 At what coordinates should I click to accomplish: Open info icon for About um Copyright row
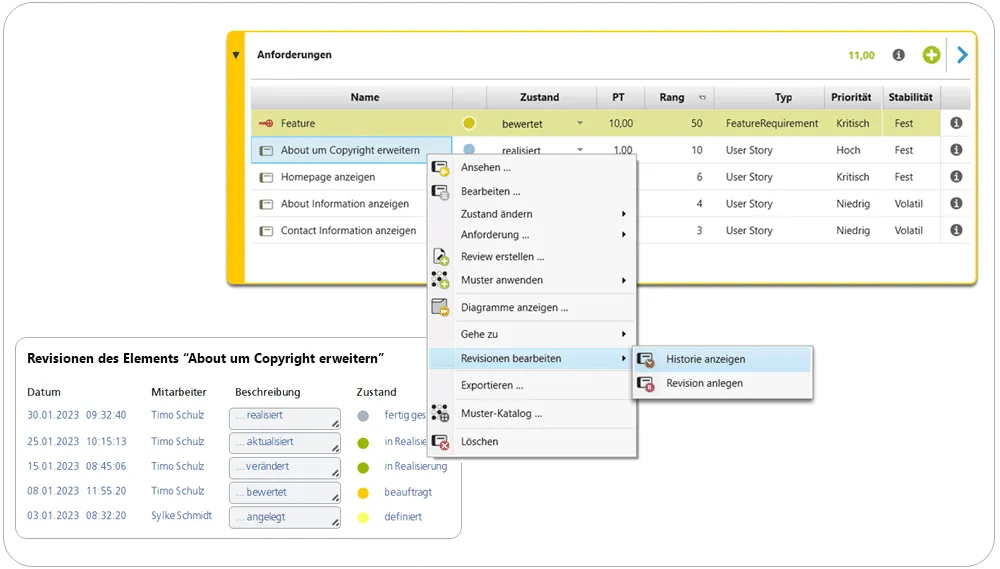956,150
